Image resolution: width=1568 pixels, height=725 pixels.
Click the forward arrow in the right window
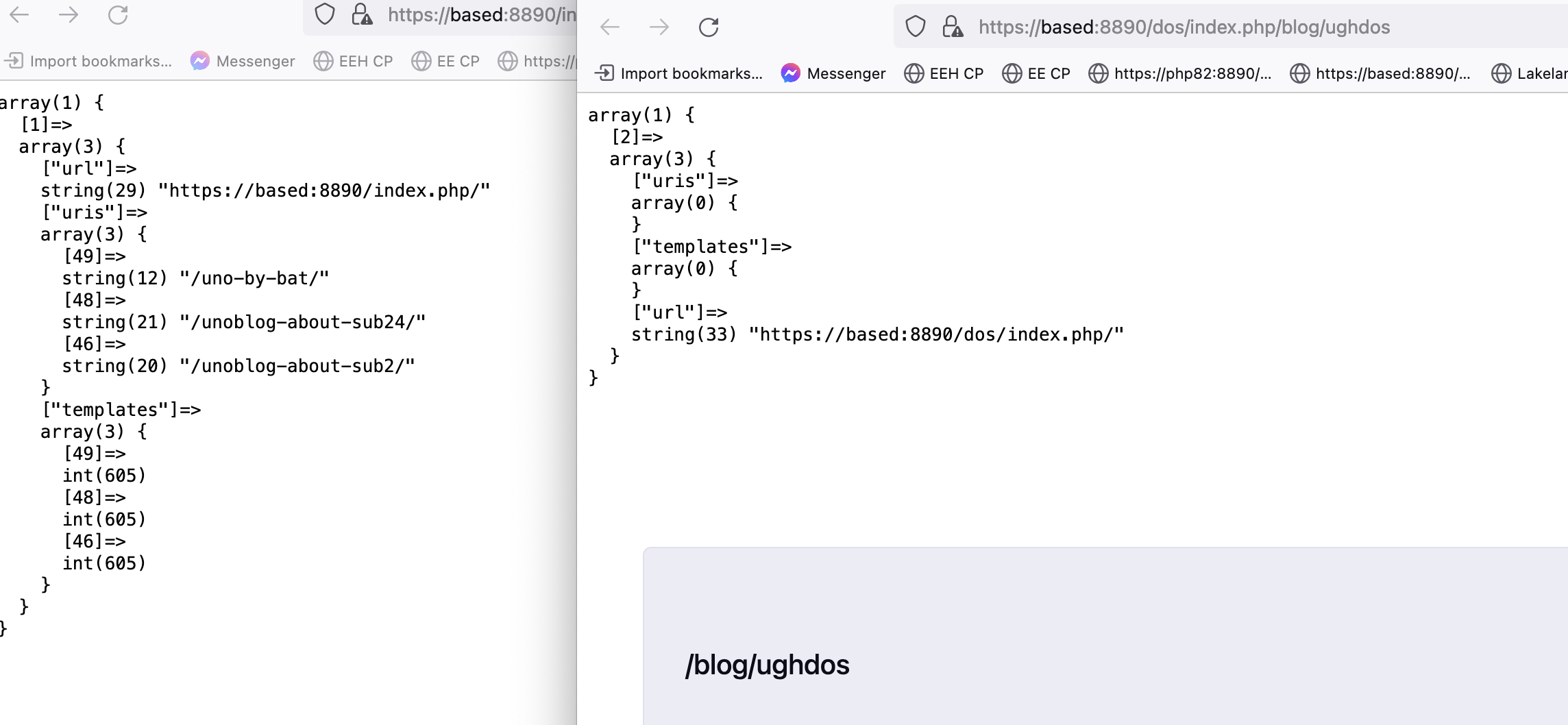point(659,27)
